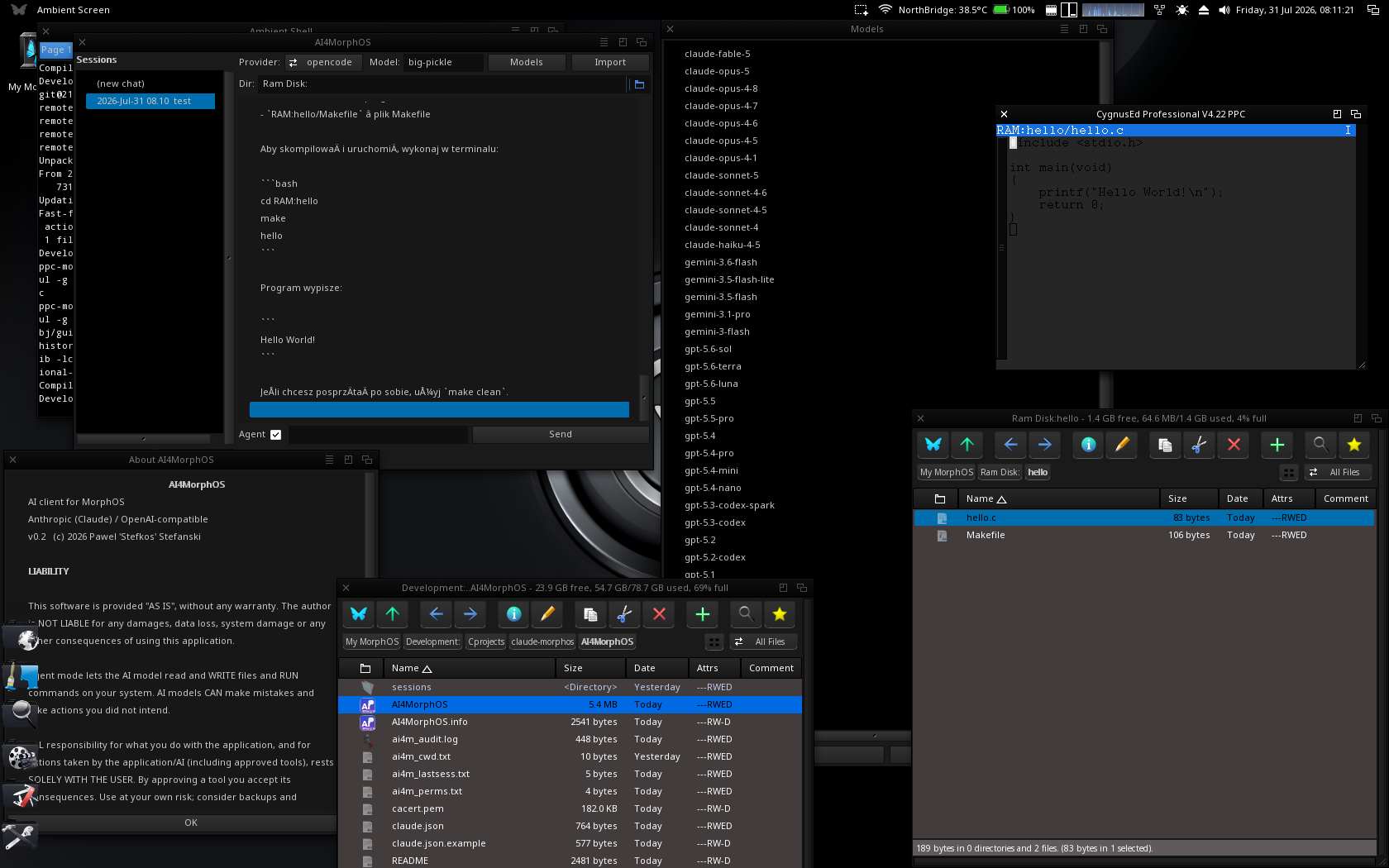Screen dimensions: 1389x868
Task: Select claude-opus-4-8 in Models list
Action: [721, 89]
